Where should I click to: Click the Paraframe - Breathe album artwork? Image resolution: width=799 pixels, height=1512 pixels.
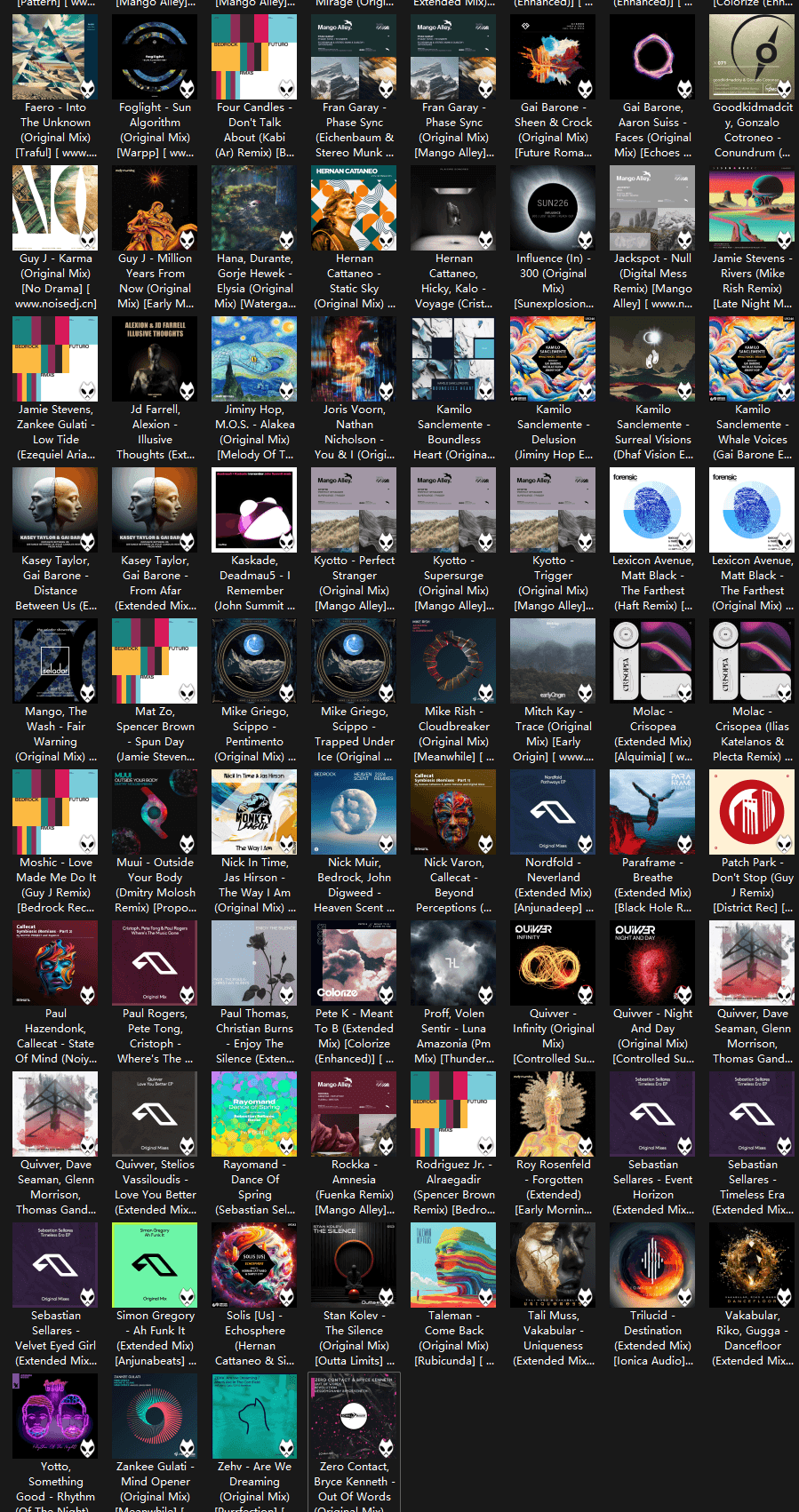click(652, 812)
